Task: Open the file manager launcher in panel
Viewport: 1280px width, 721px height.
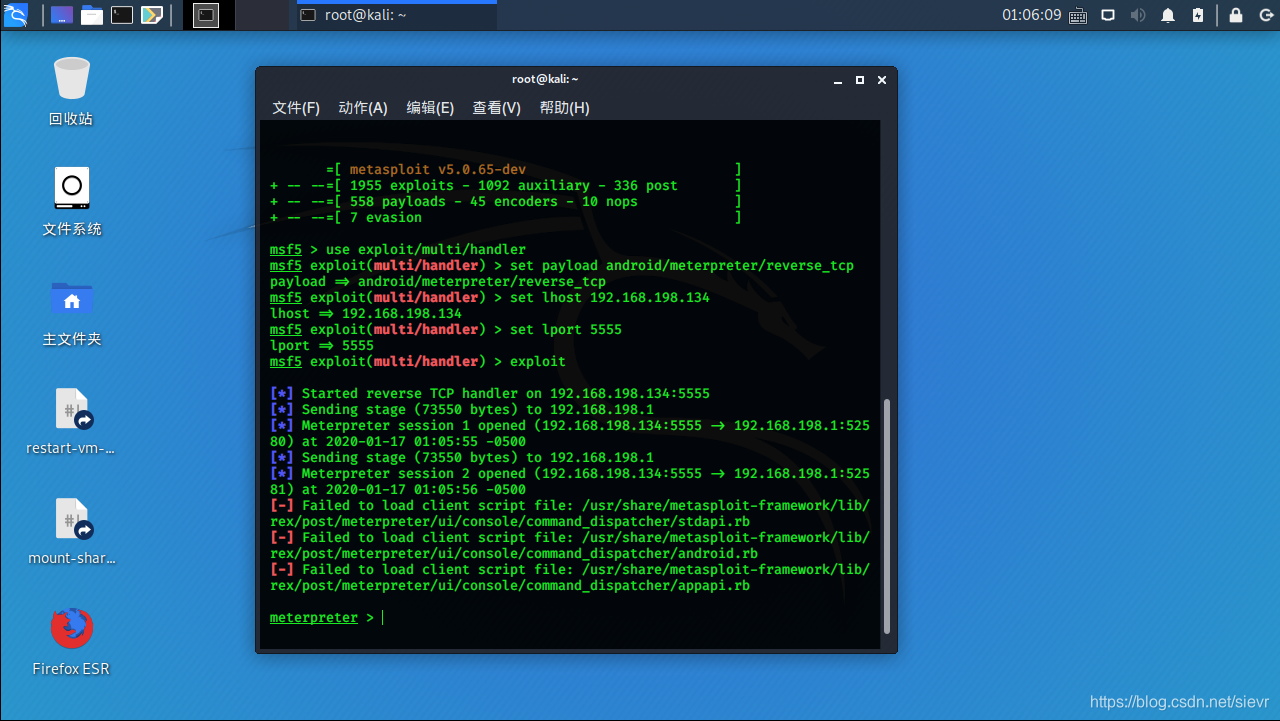Action: tap(92, 15)
